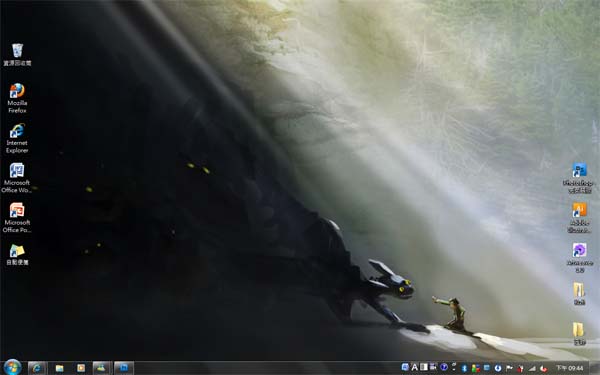Select the Adobe Illustrator desktop shortcut
The width and height of the screenshot is (600, 375).
(x=579, y=218)
